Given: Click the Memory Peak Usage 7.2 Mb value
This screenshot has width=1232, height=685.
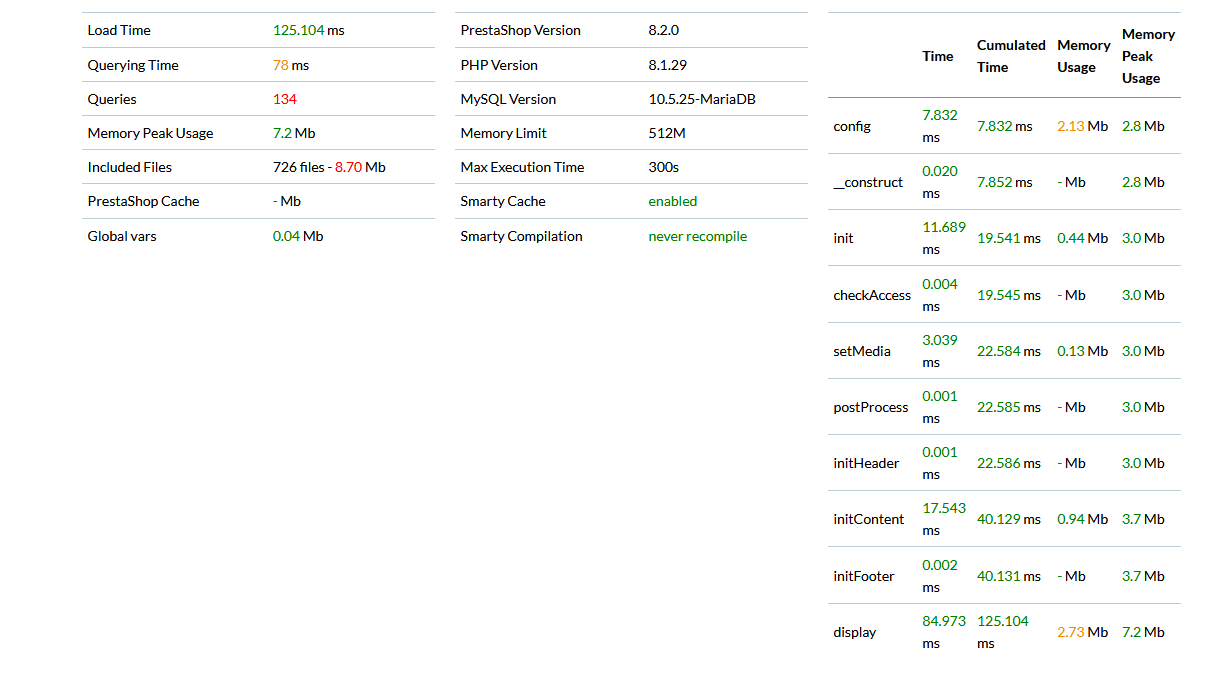Looking at the screenshot, I should 294,133.
